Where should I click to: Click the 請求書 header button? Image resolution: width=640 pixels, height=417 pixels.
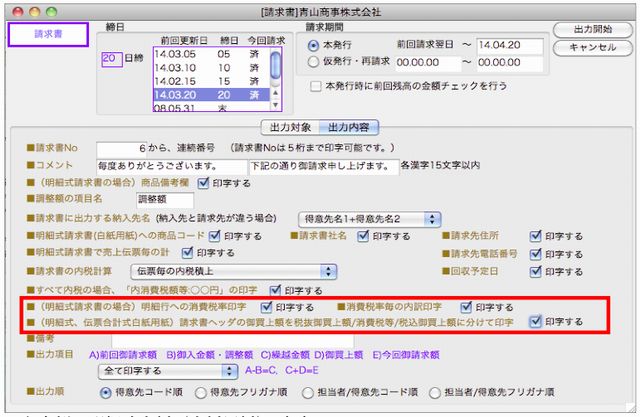click(x=48, y=34)
